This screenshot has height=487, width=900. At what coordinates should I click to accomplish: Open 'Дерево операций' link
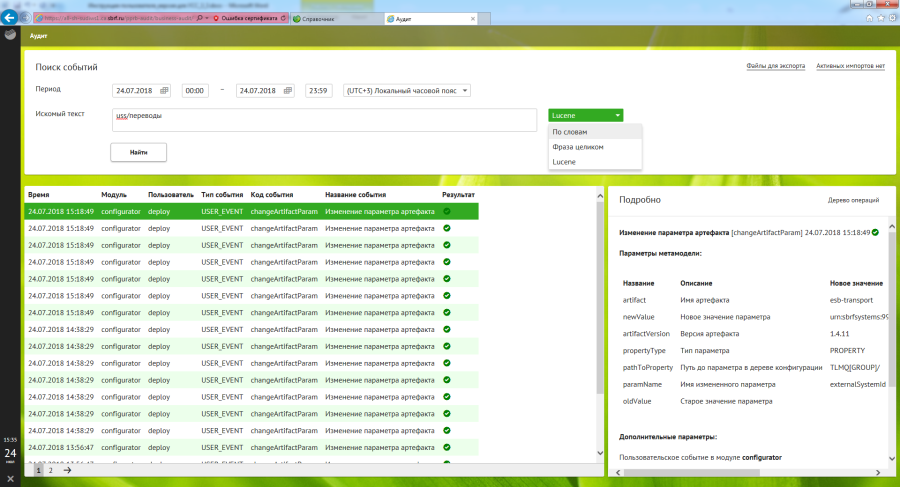(853, 200)
